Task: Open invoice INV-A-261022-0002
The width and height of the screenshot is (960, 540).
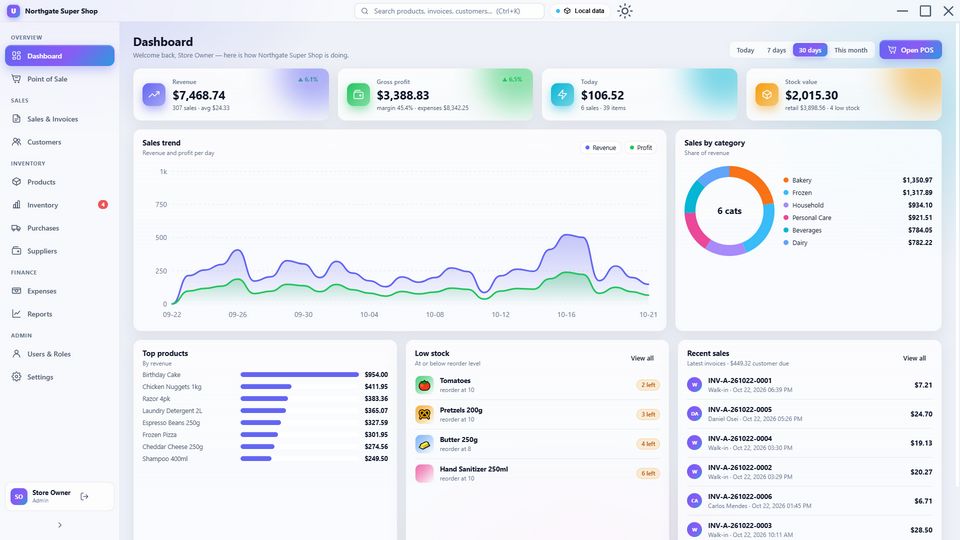Action: click(809, 472)
